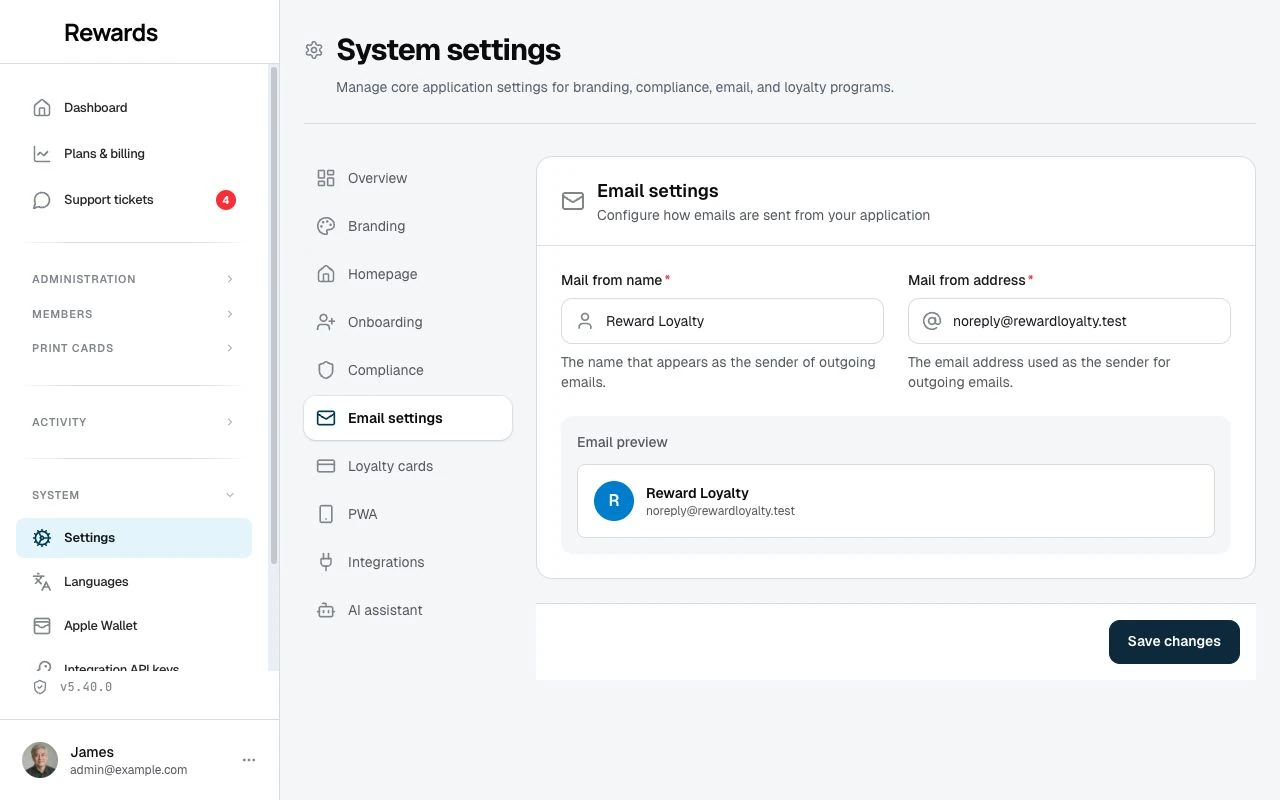Click the blue R avatar in preview

pos(614,501)
